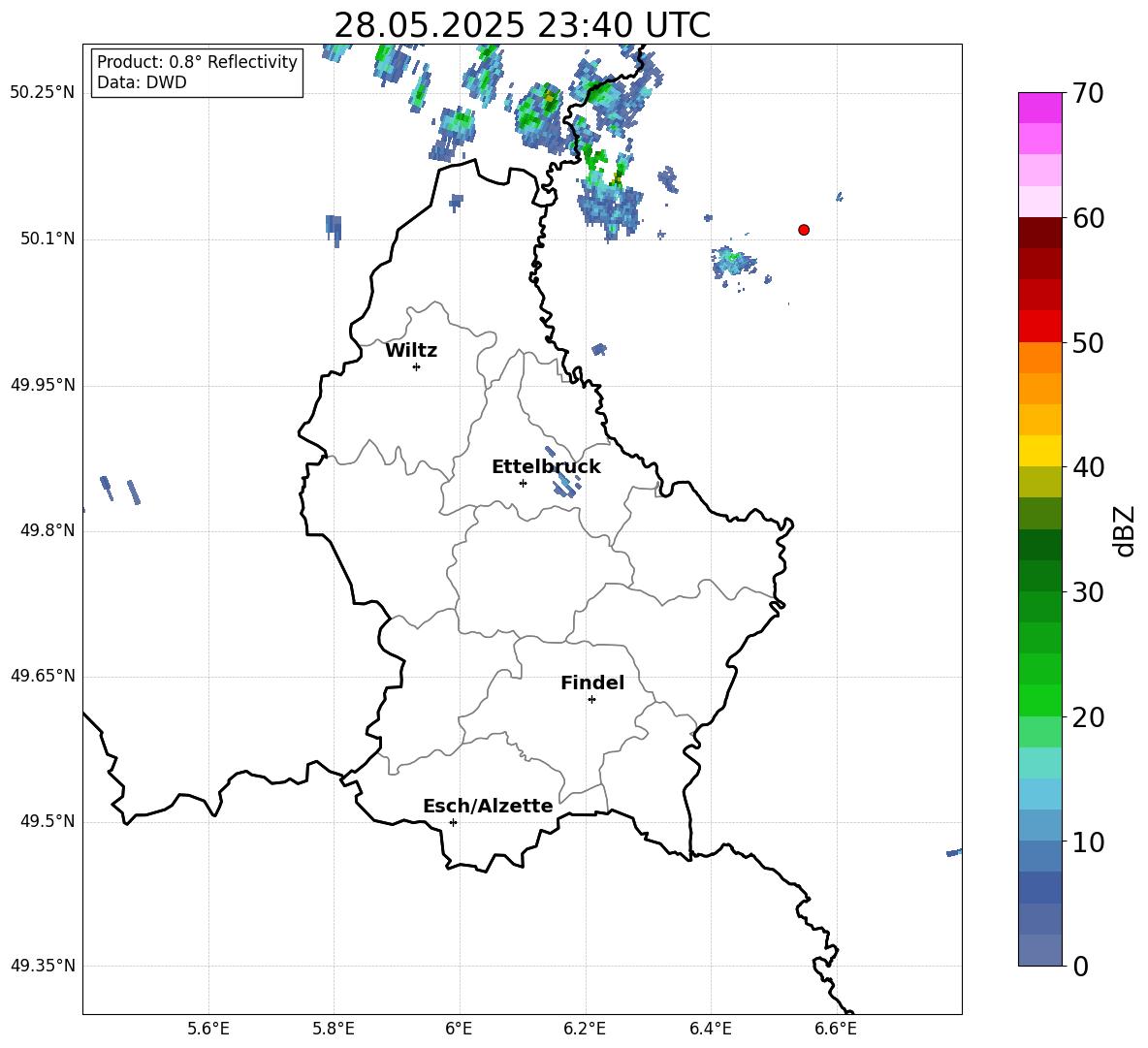
Task: Click the bright green colorbar segment above 20
Action: point(1040,700)
